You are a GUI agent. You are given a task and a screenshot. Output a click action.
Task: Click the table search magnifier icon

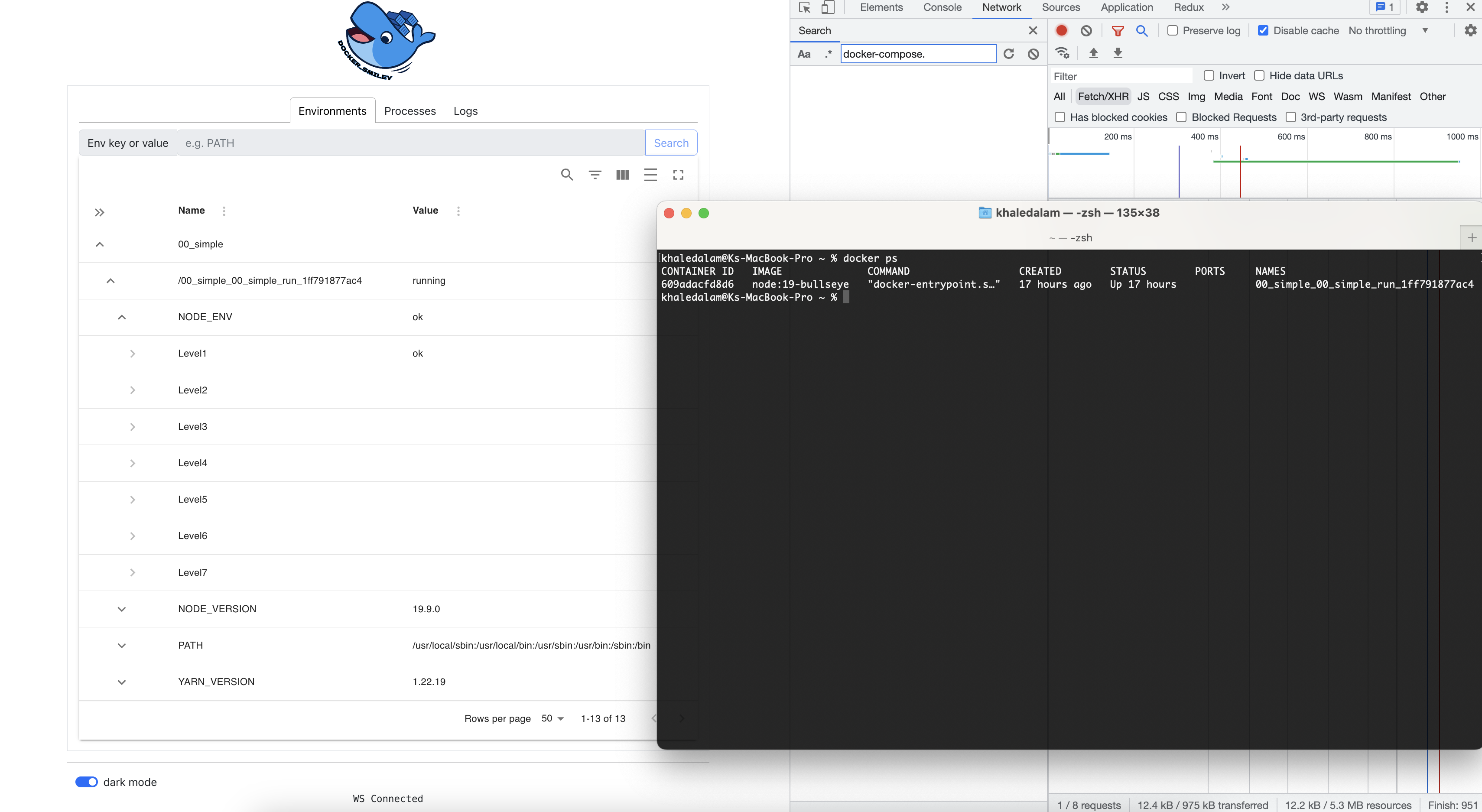point(567,175)
